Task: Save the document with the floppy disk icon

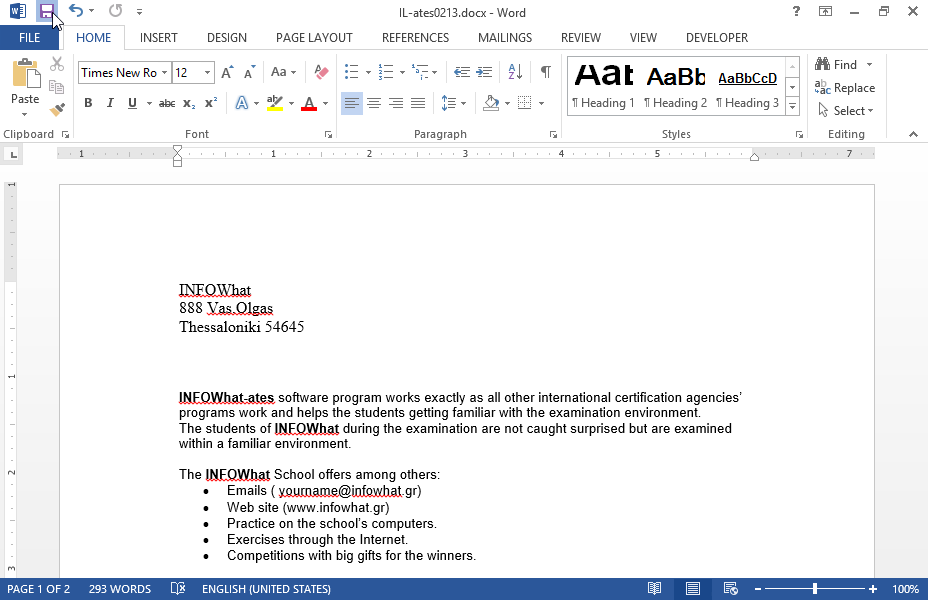Action: pos(46,11)
